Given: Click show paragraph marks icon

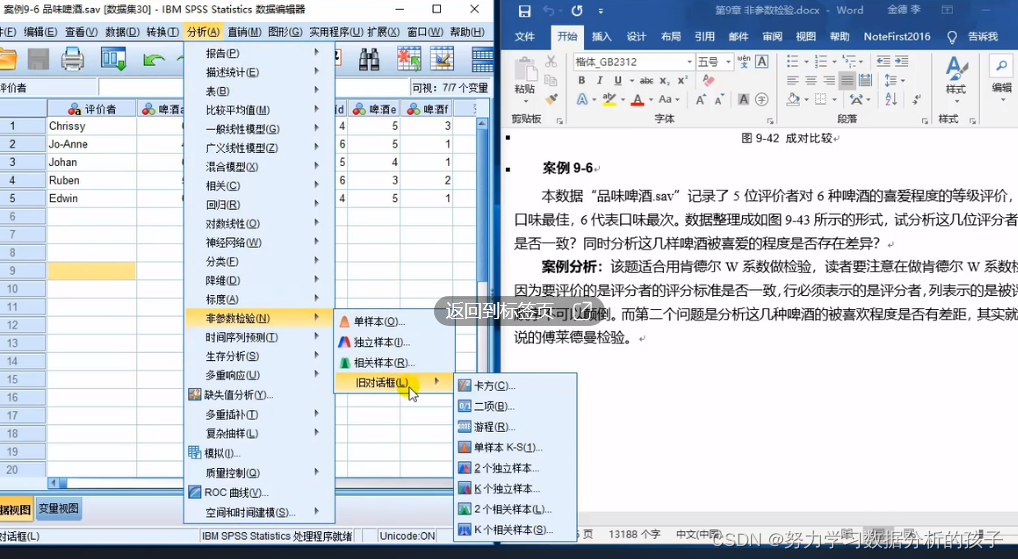Looking at the screenshot, I should (916, 99).
